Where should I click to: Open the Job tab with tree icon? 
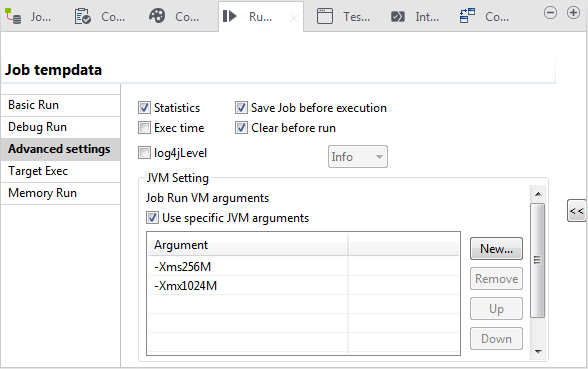tap(28, 16)
